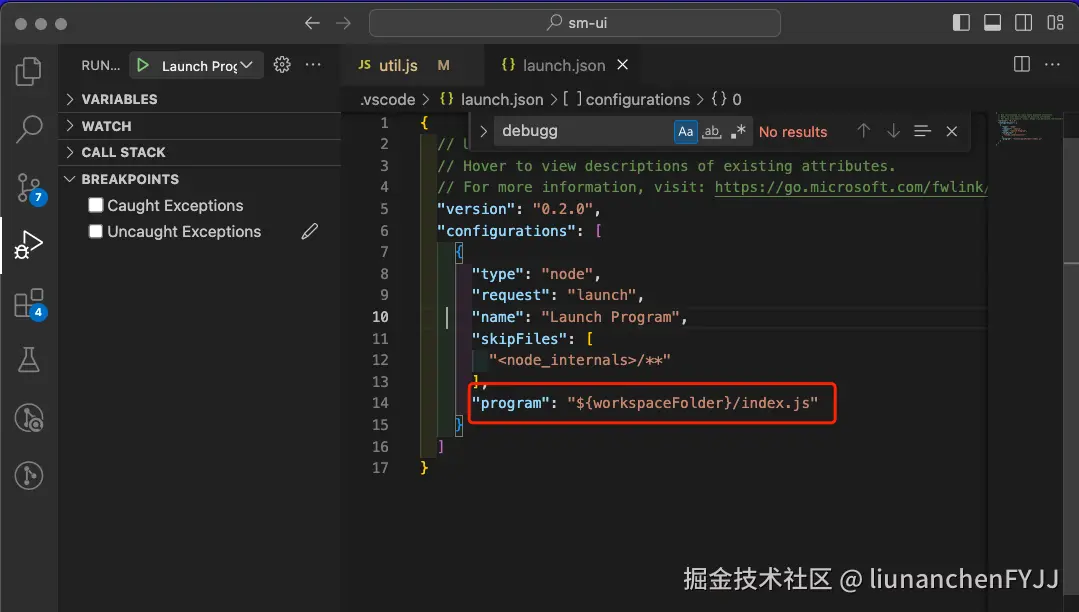The image size is (1079, 612).
Task: Toggle Use Regular Expression in find widget
Action: coord(738,131)
